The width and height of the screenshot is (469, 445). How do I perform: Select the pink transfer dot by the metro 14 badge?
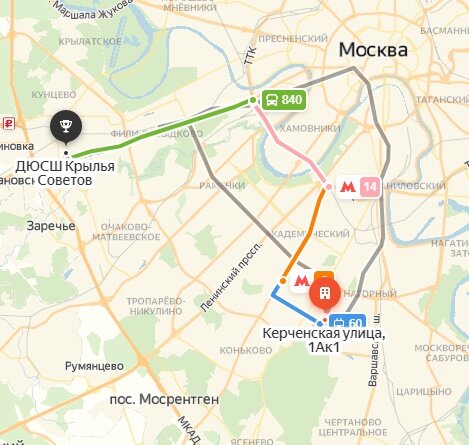(329, 187)
